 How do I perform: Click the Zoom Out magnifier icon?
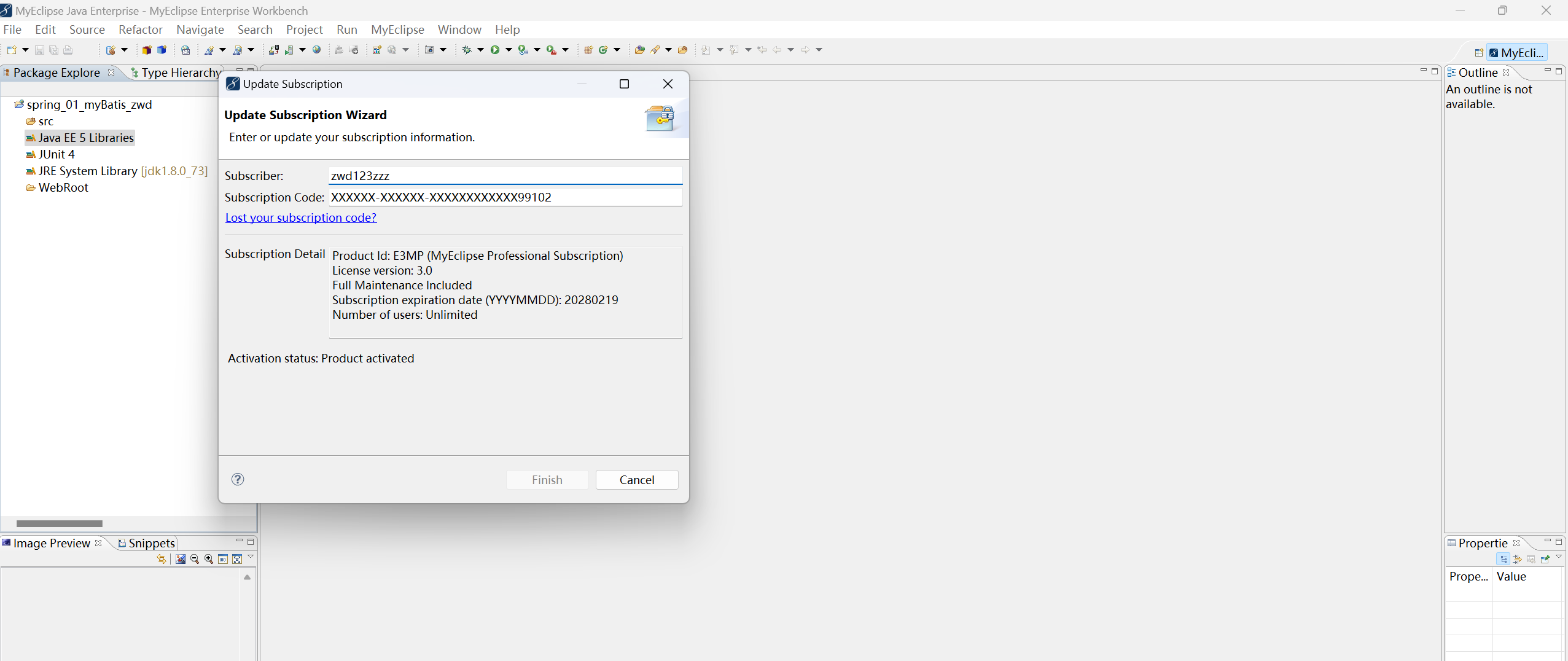tap(195, 559)
